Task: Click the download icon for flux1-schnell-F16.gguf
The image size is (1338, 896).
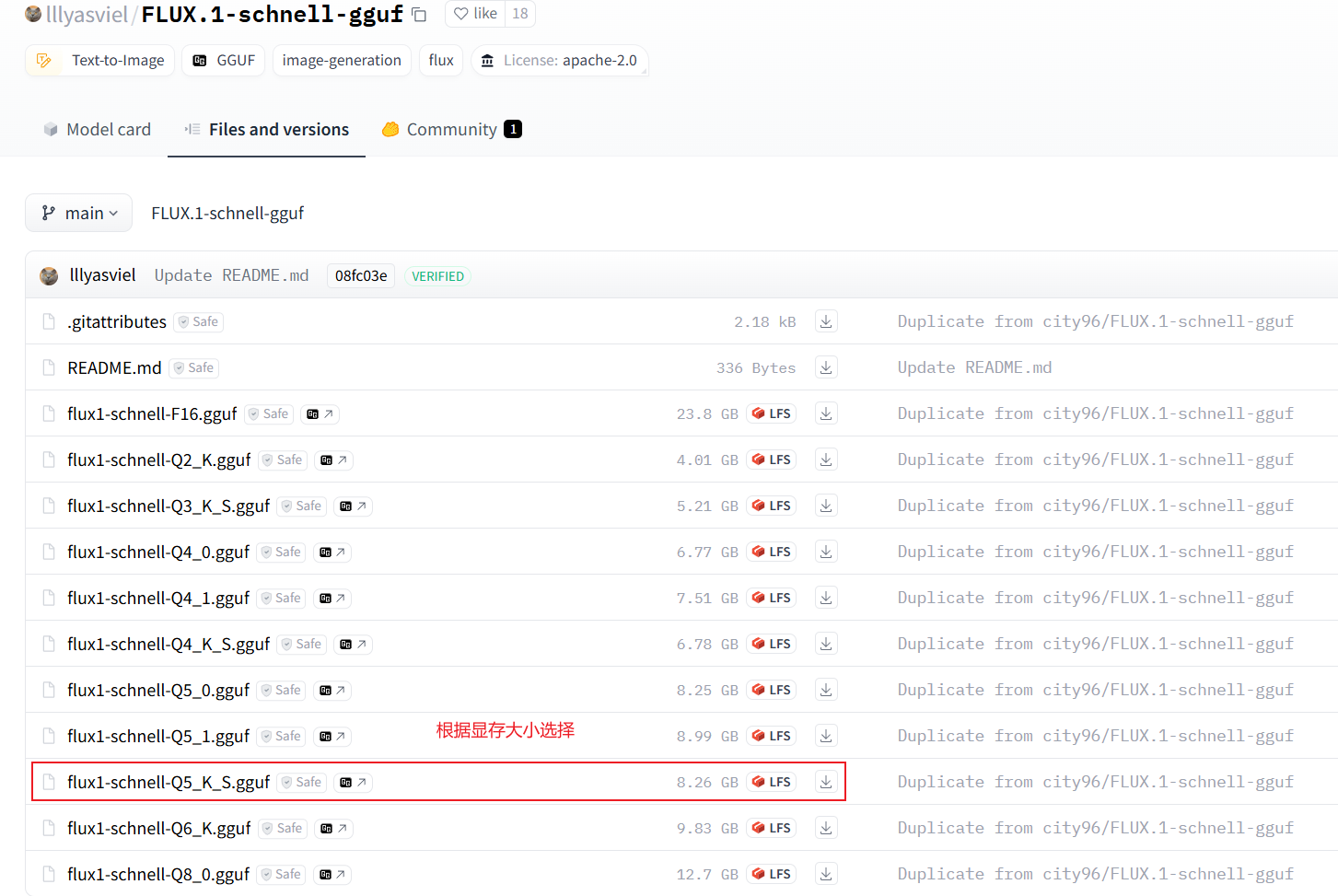Action: click(826, 413)
